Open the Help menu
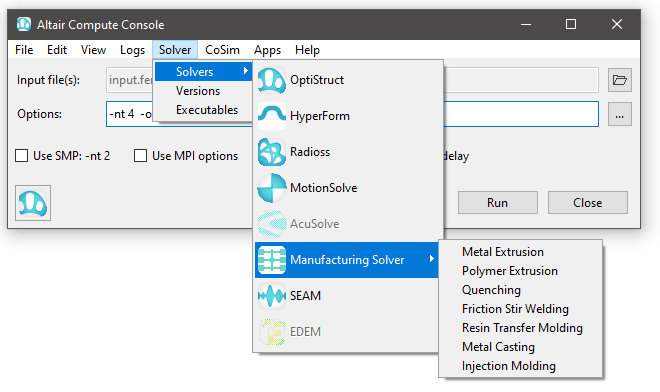 [307, 50]
